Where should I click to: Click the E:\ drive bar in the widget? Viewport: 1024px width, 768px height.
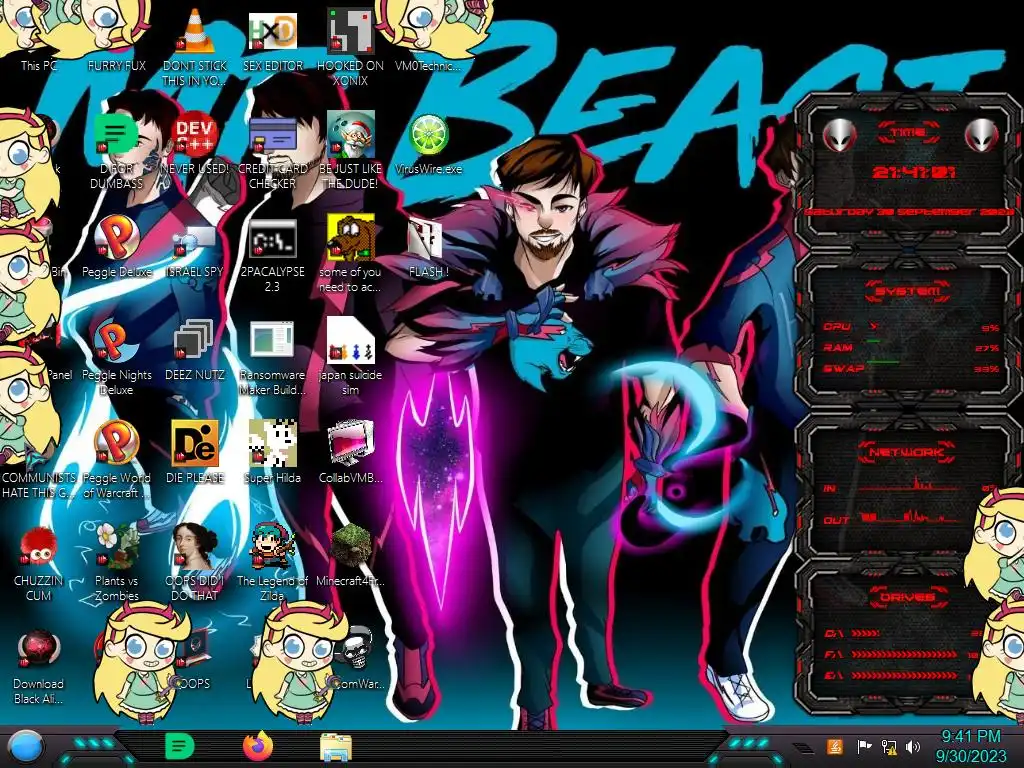point(906,675)
